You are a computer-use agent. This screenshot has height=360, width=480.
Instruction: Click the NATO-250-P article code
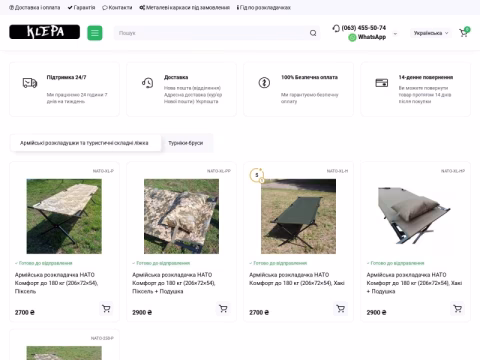point(102,338)
